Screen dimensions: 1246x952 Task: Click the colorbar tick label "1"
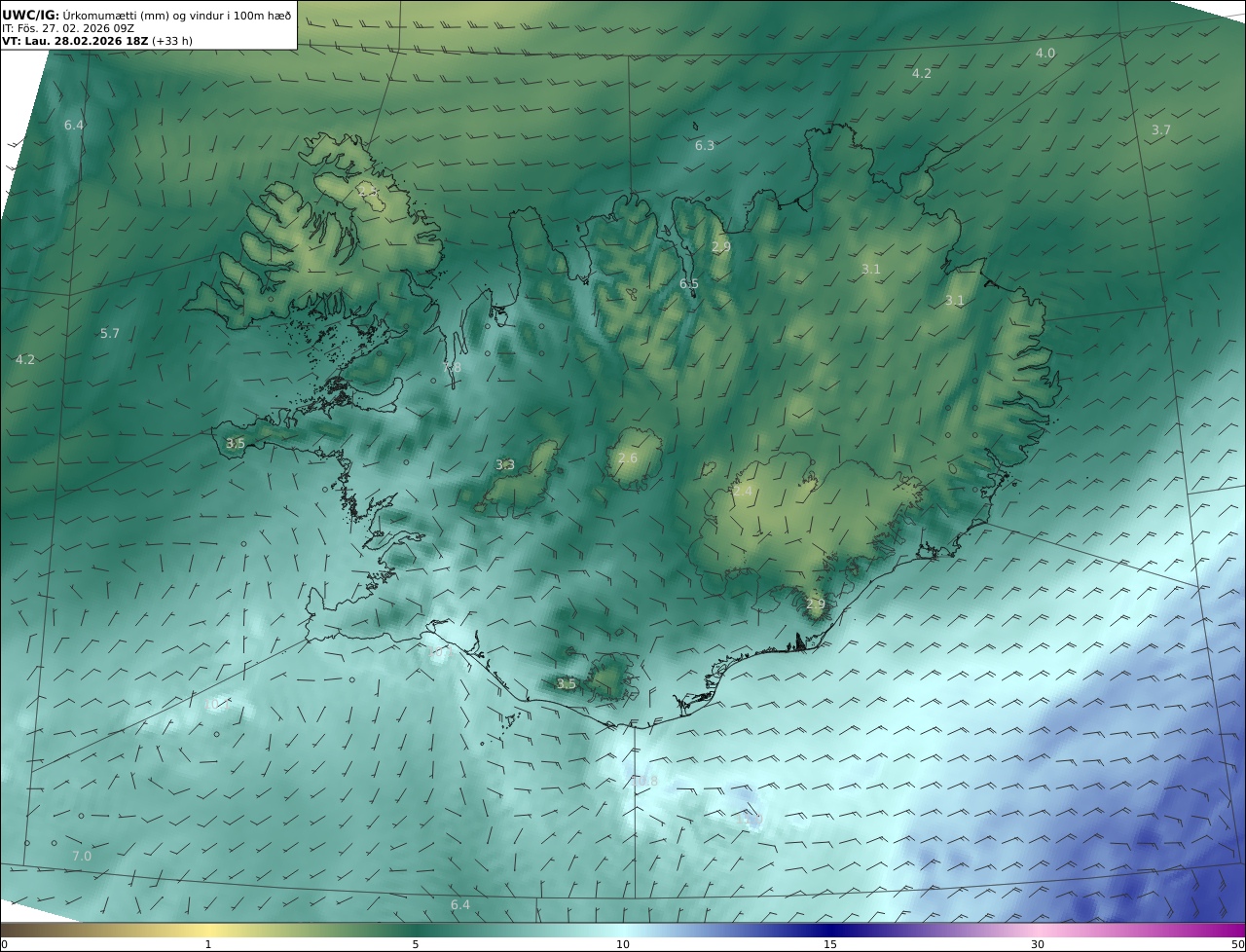(x=208, y=944)
